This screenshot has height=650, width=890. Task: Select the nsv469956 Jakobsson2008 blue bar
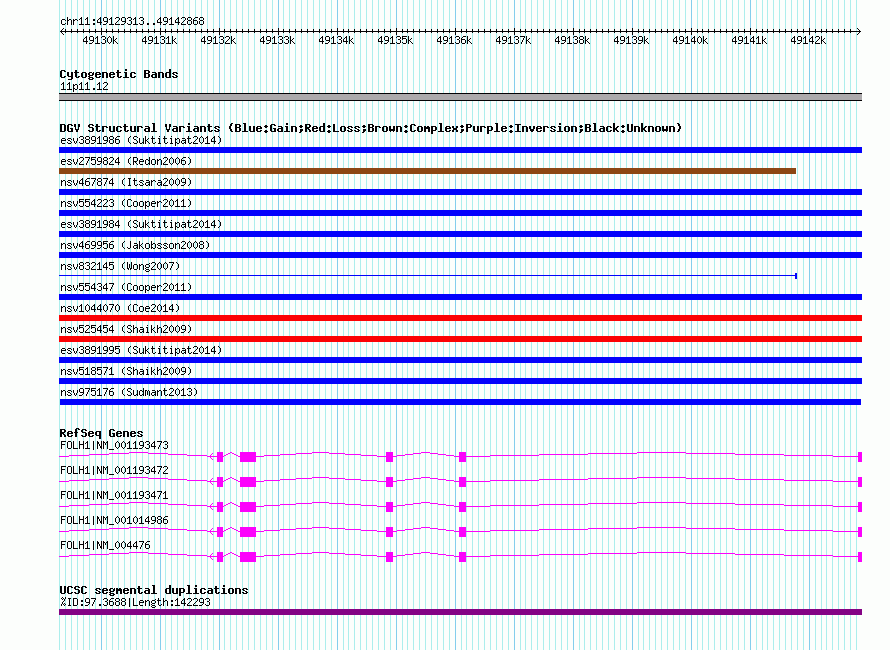pyautogui.click(x=460, y=255)
